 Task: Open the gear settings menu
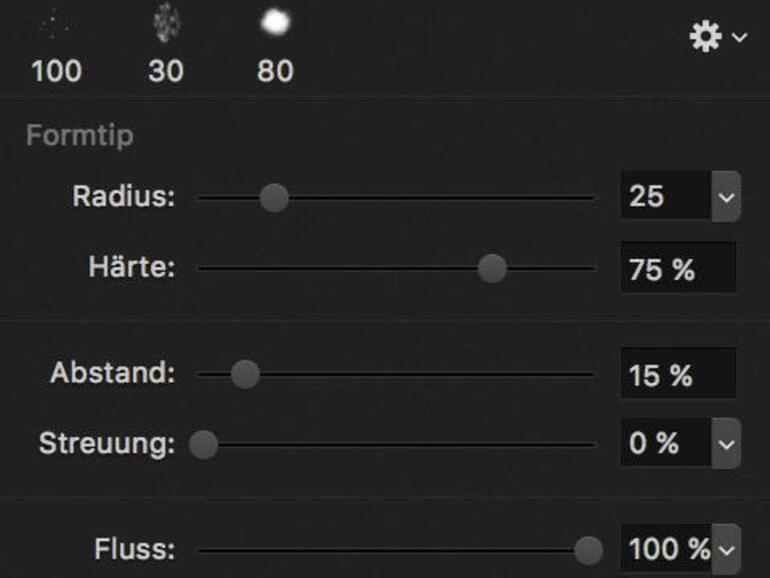pyautogui.click(x=707, y=38)
